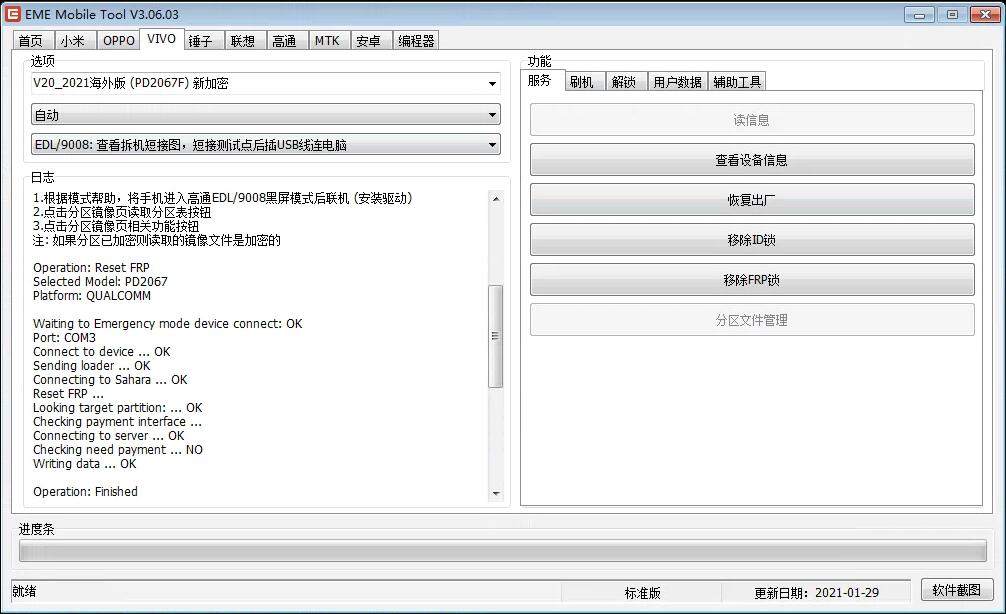Click the 'Port: COM3' log line
1006x614 pixels.
[64, 337]
